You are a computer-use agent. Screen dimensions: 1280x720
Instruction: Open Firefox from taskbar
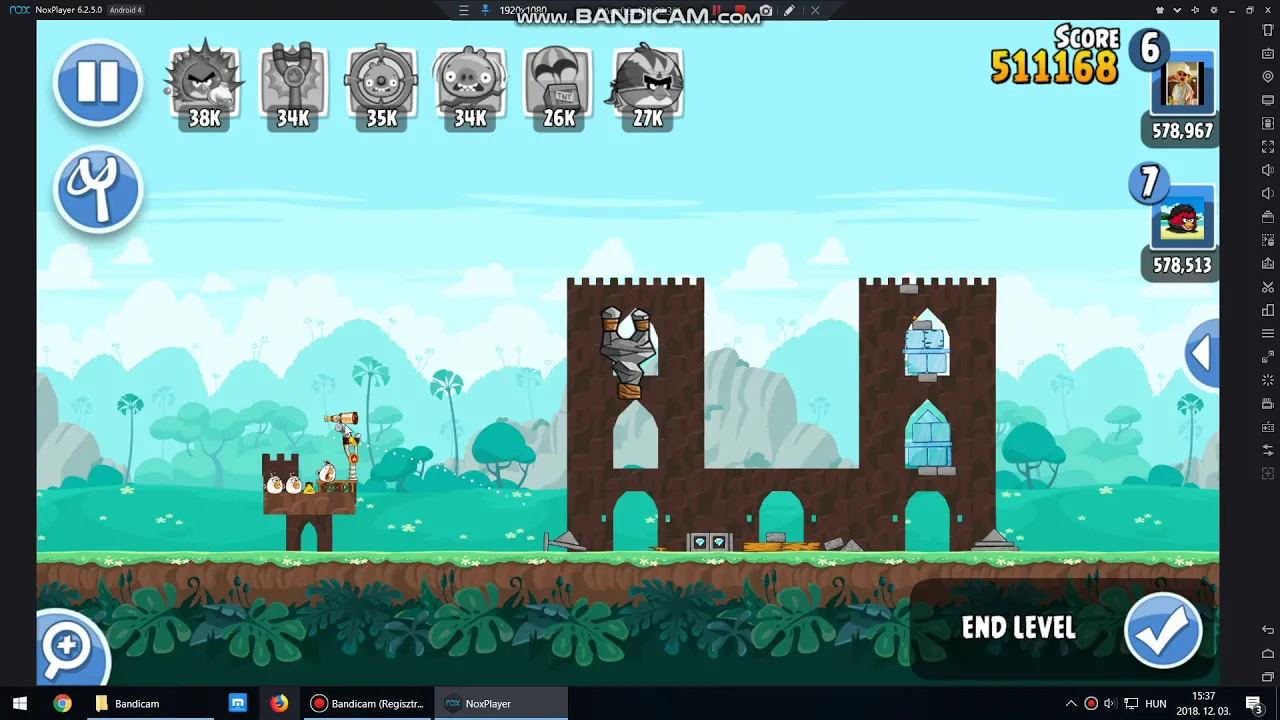(279, 704)
